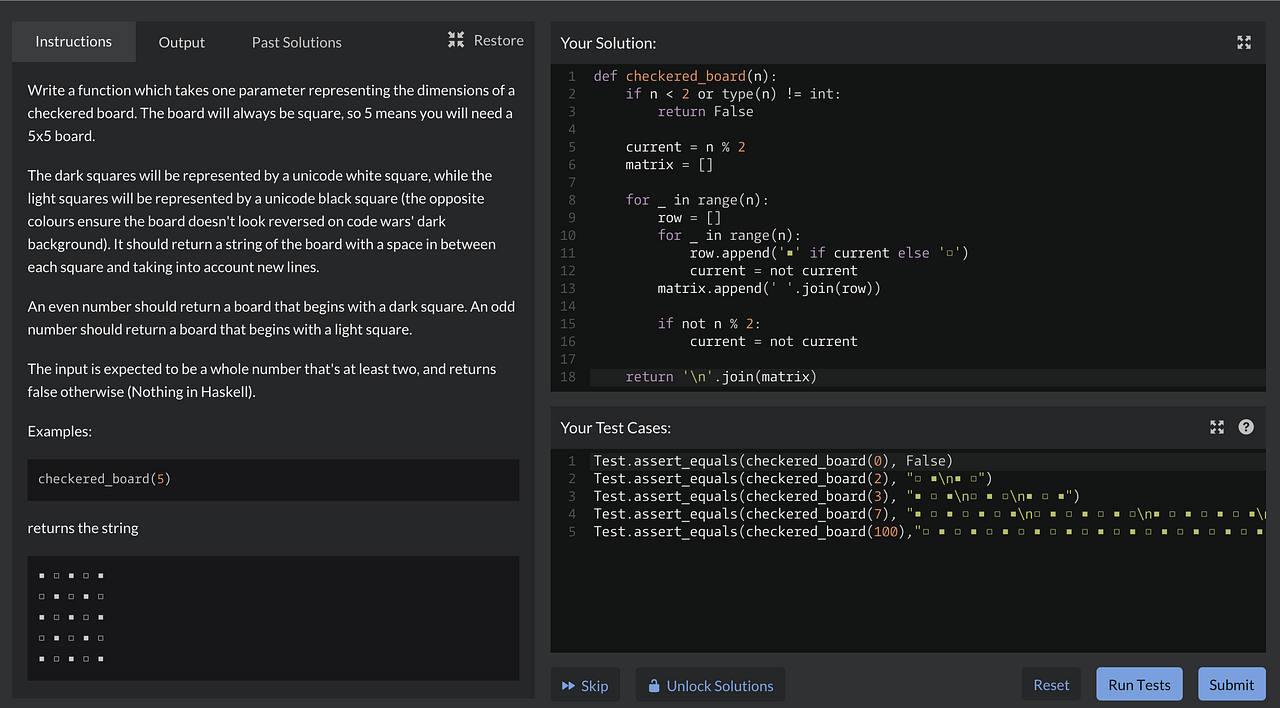Click the Restore collapse icon
The image size is (1280, 708).
pos(456,40)
